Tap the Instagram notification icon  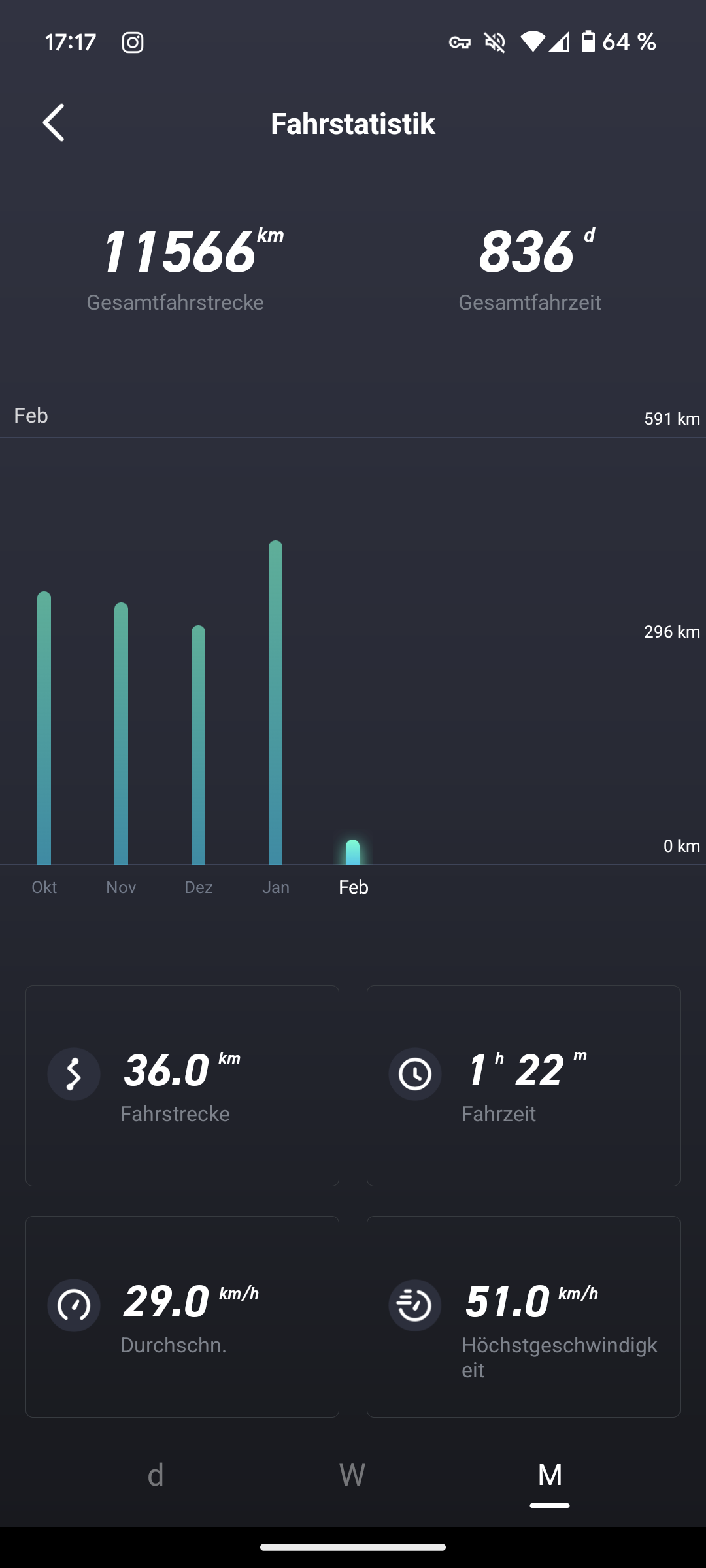(133, 42)
